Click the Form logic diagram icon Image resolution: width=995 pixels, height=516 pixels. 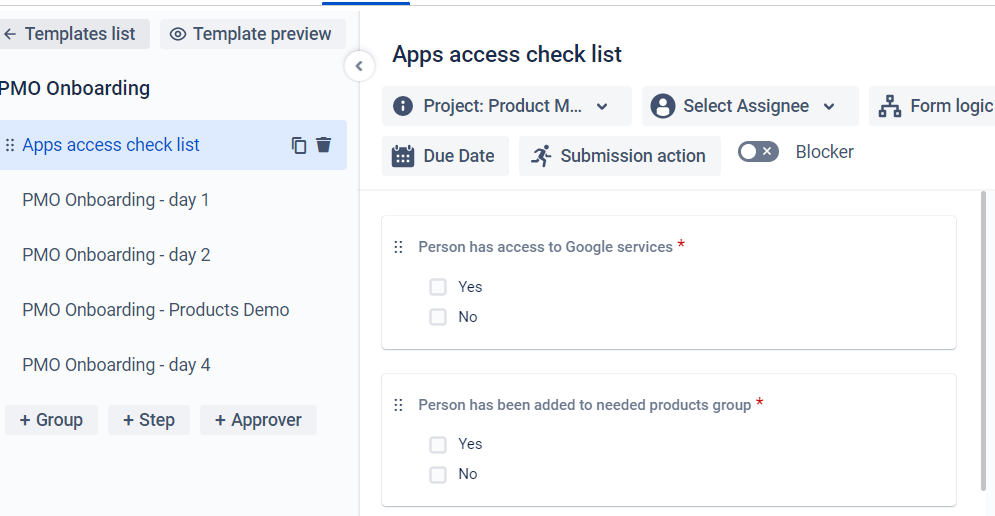coord(890,106)
